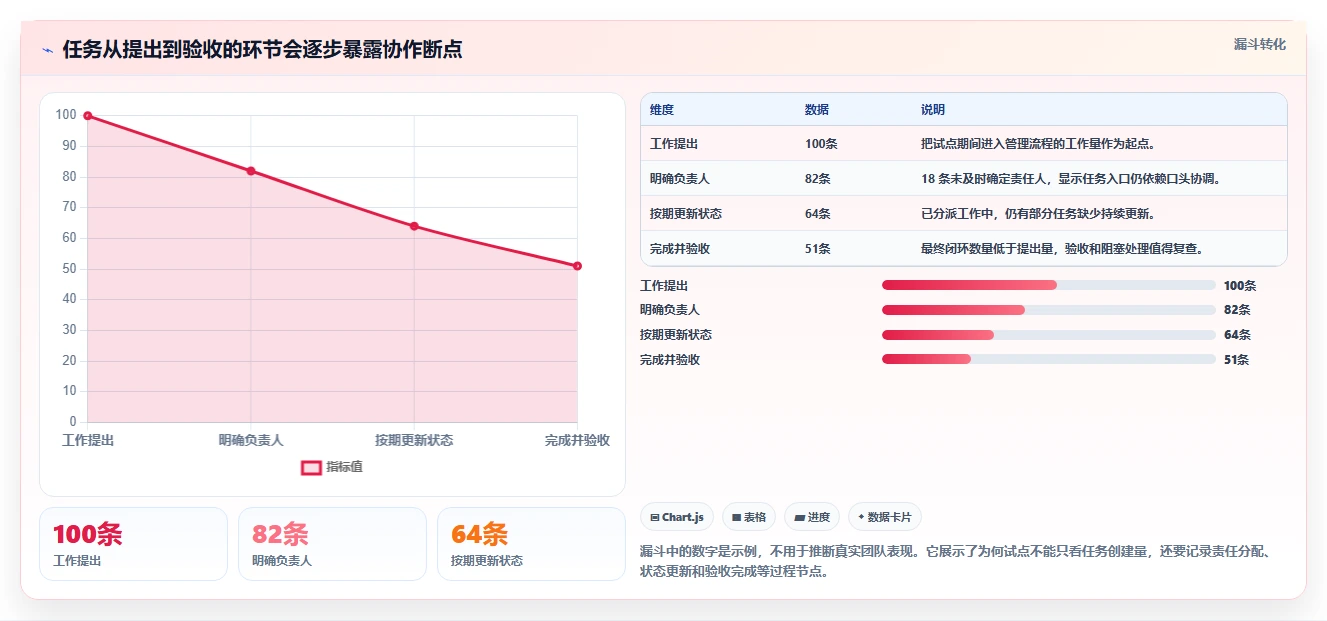Click description 把试点期间进入管理流程的工作量作为起点
The height and width of the screenshot is (621, 1327).
pyautogui.click(x=1041, y=144)
